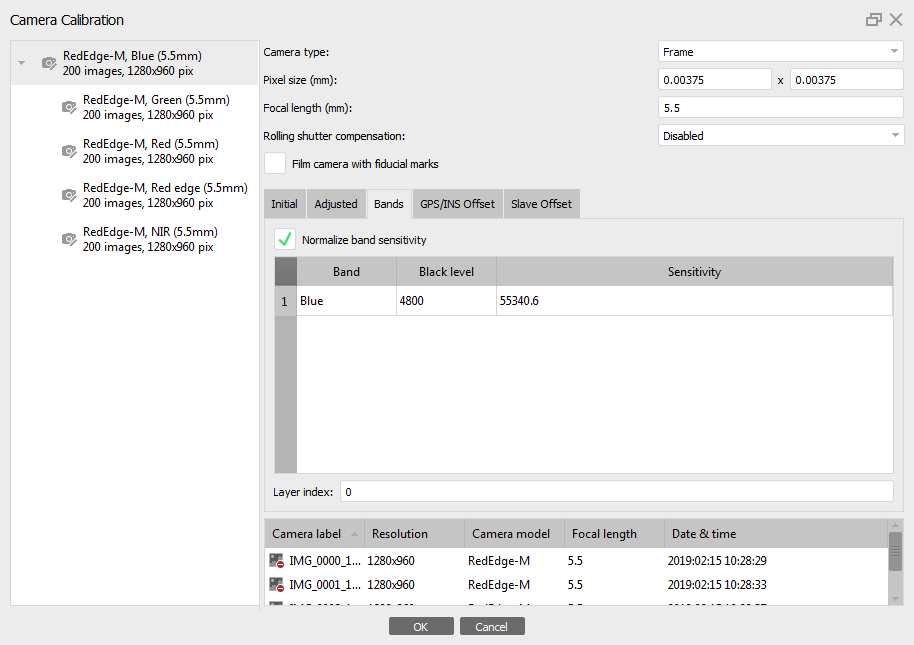
Task: Click the pixel size width field
Action: (x=715, y=79)
